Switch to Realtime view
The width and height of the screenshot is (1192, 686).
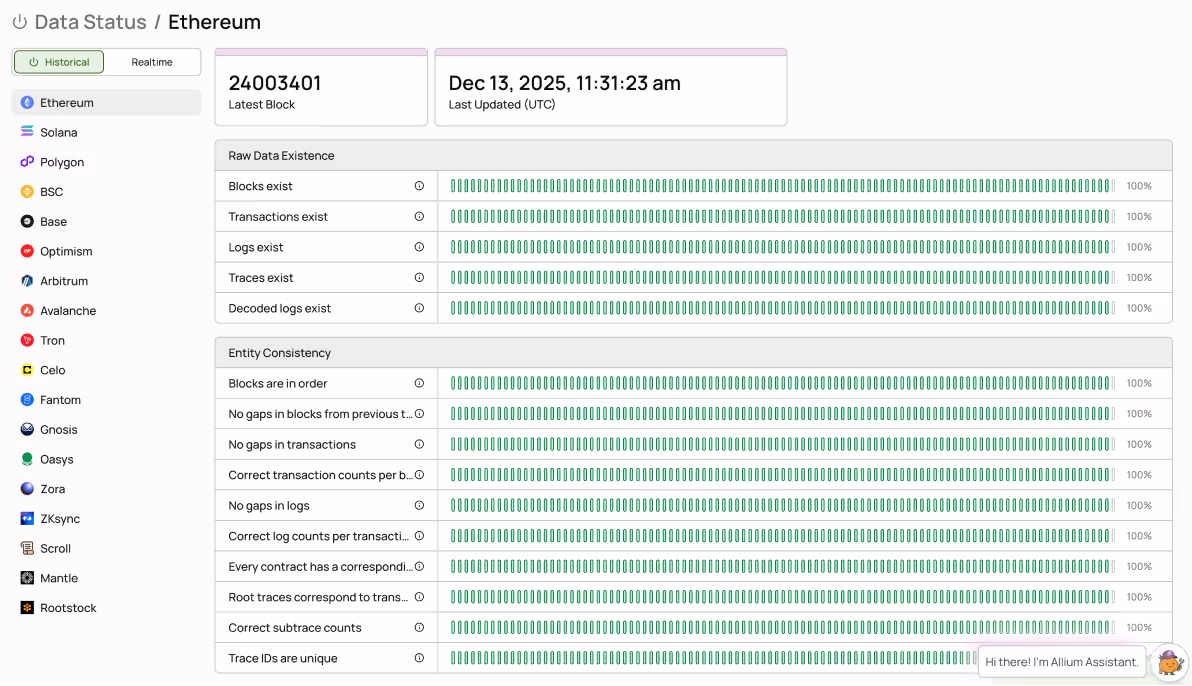[x=152, y=62]
